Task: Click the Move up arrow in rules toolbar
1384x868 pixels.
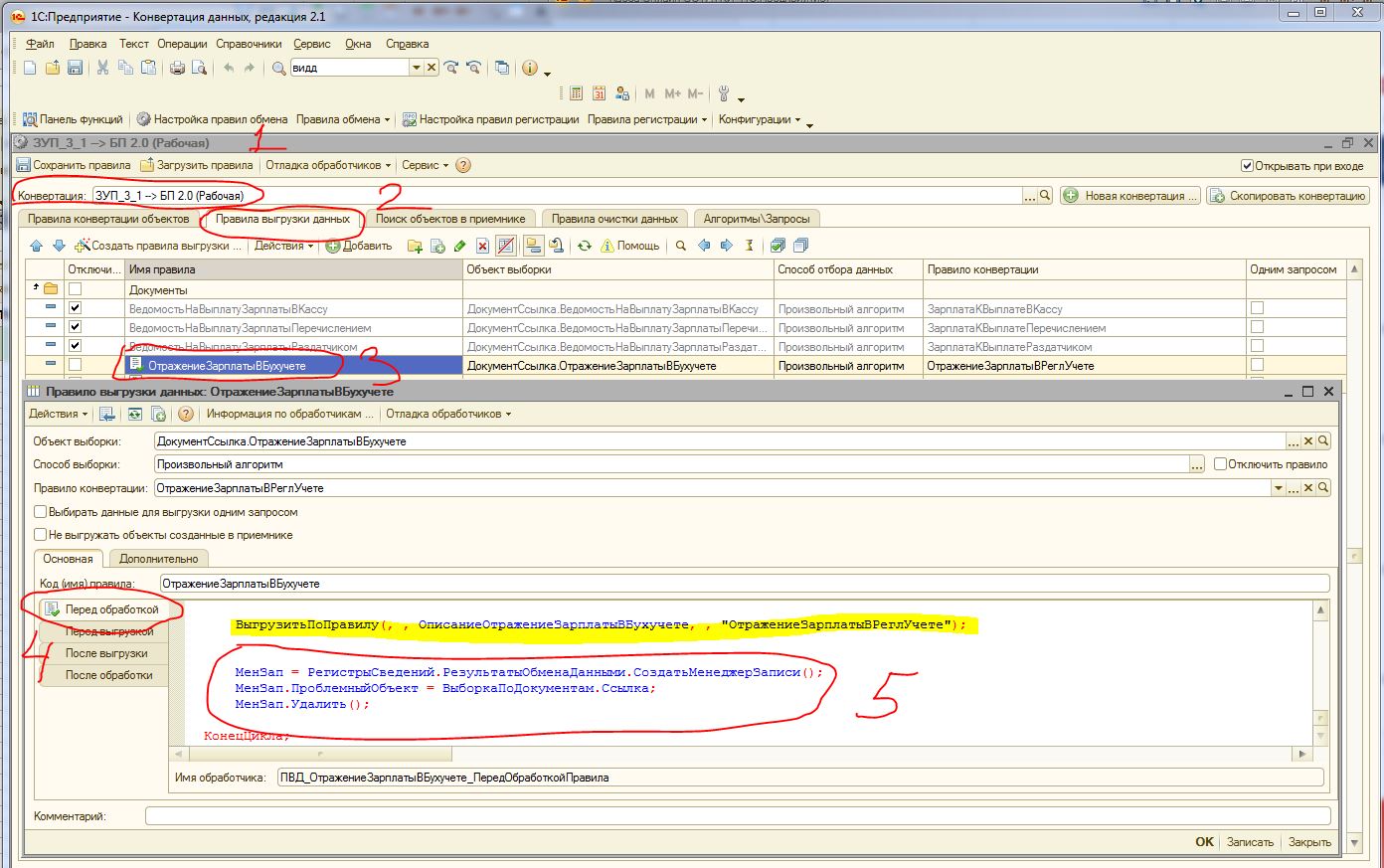Action: pyautogui.click(x=37, y=246)
